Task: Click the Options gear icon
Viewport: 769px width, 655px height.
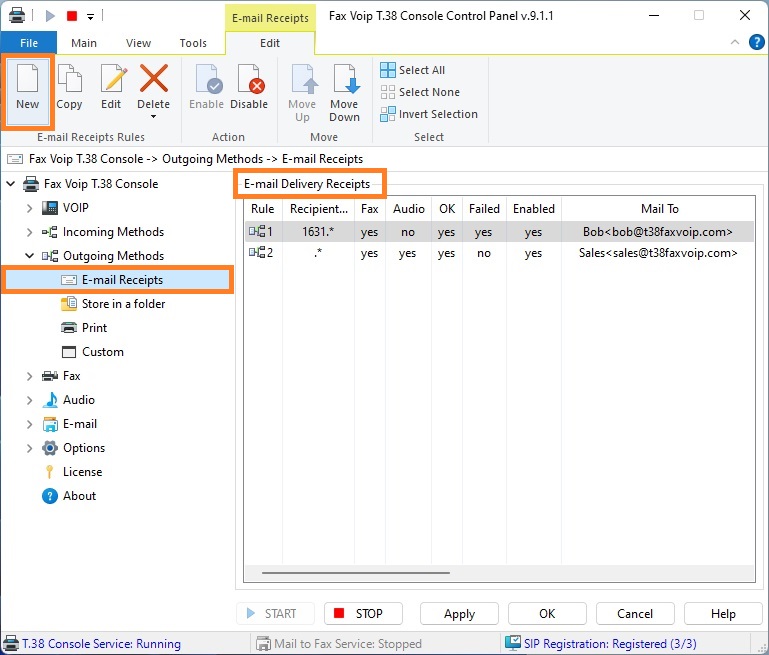Action: click(50, 448)
